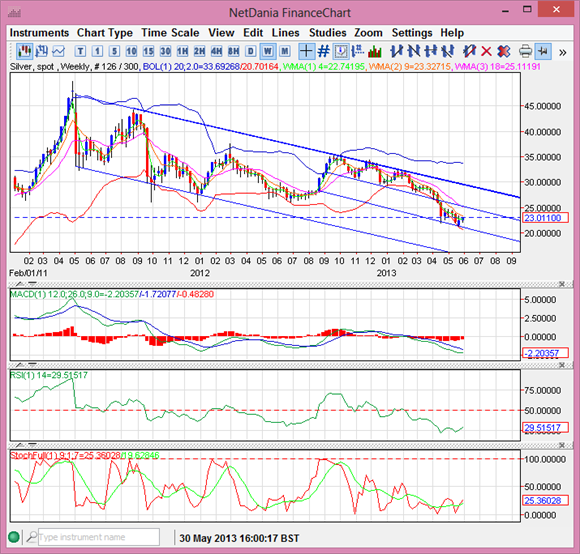Open the Zoom menu
The width and height of the screenshot is (580, 554).
368,33
